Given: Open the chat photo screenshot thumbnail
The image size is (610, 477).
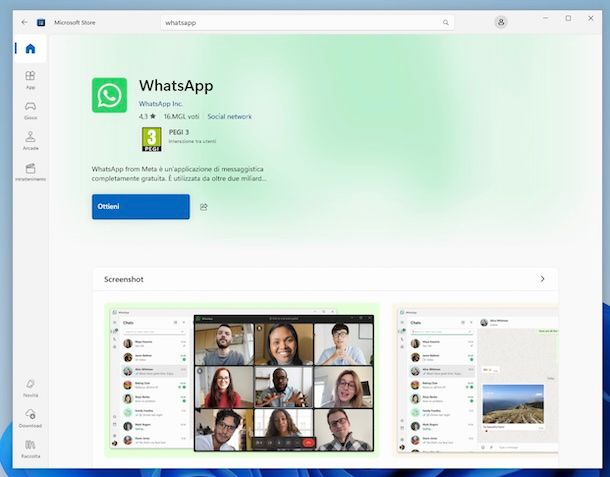Looking at the screenshot, I should [x=475, y=381].
